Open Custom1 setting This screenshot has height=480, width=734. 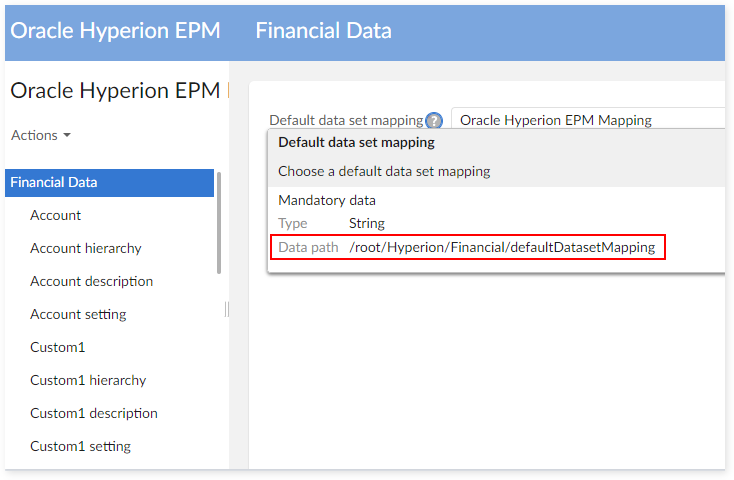80,446
